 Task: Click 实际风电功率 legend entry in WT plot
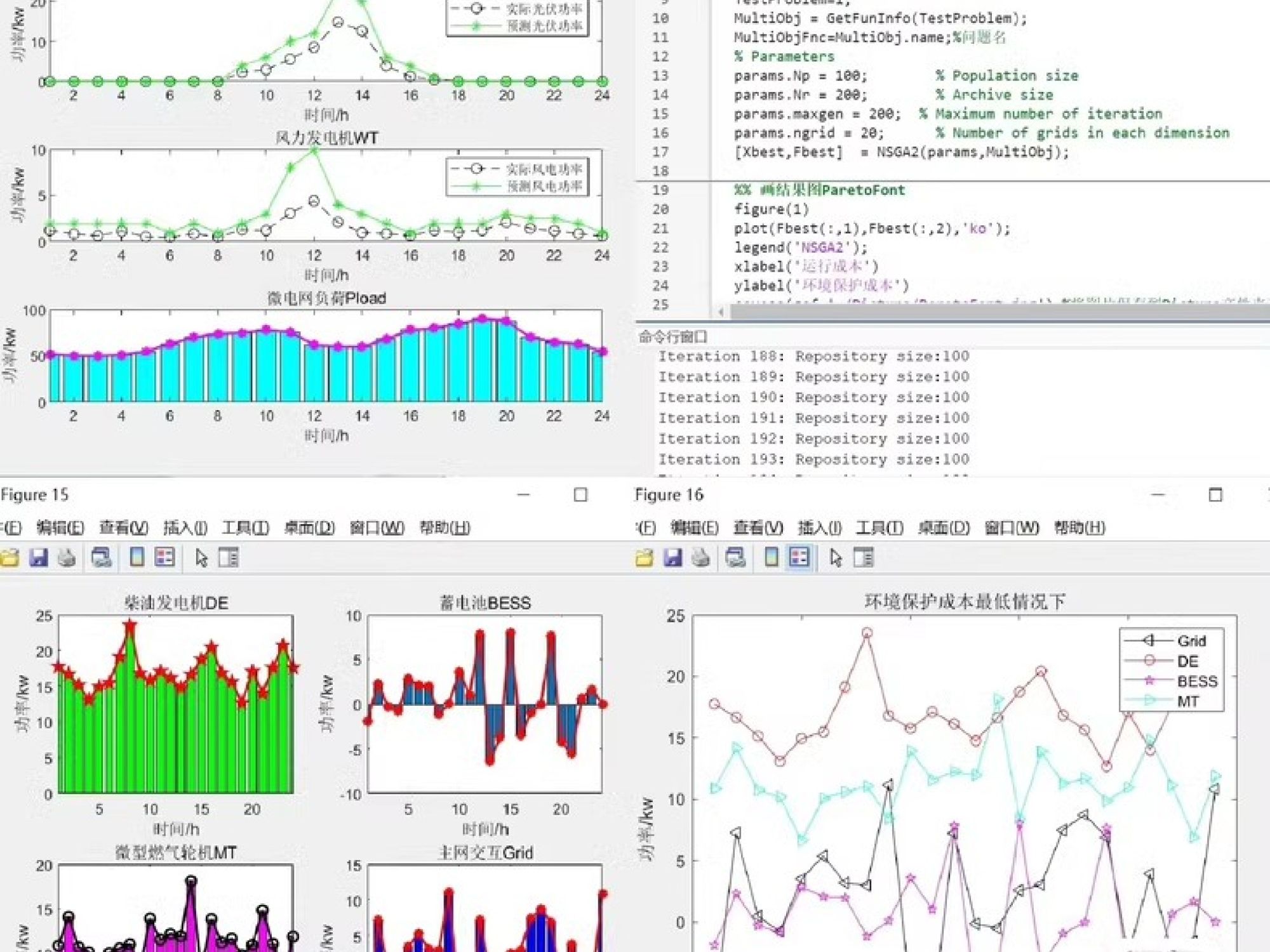(516, 169)
